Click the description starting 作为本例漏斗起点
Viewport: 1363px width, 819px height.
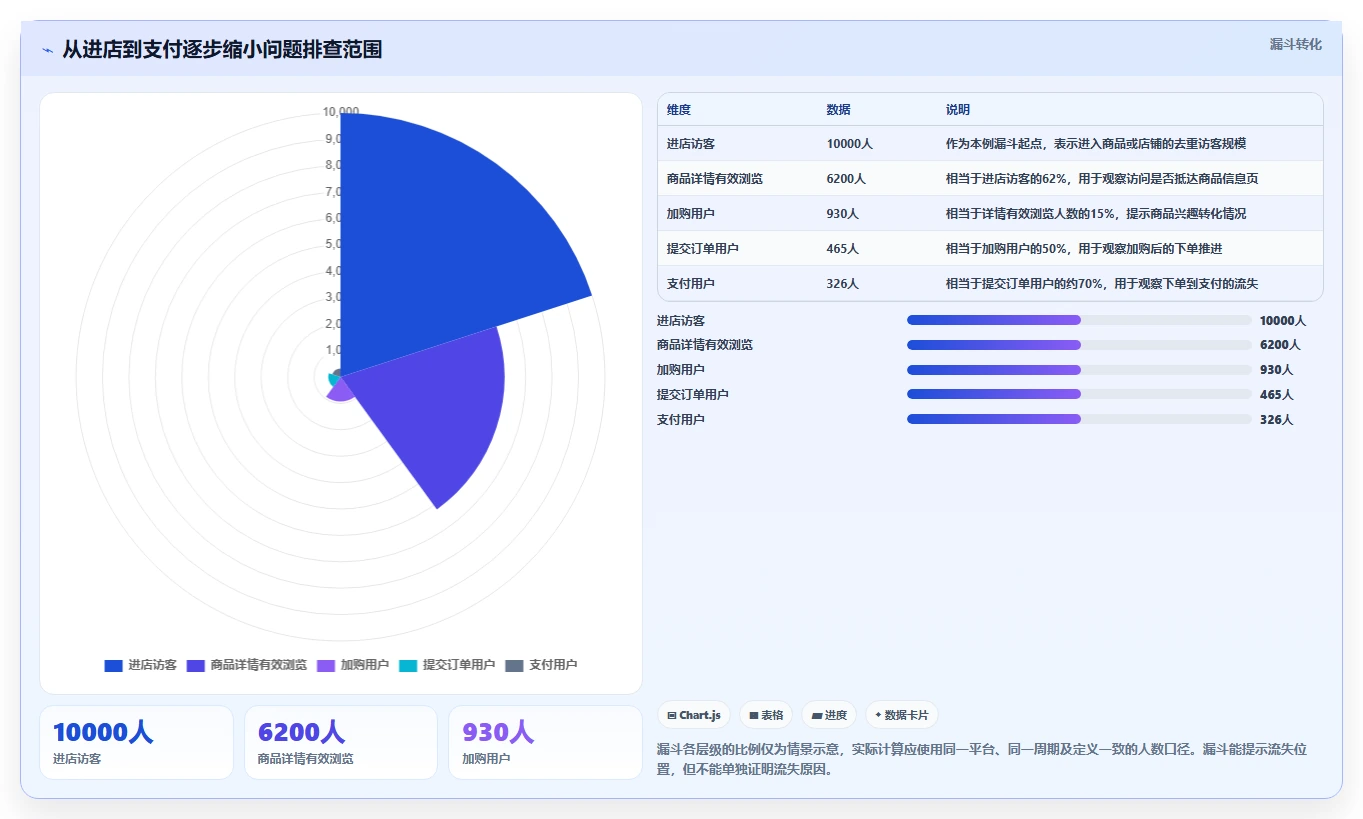1096,144
